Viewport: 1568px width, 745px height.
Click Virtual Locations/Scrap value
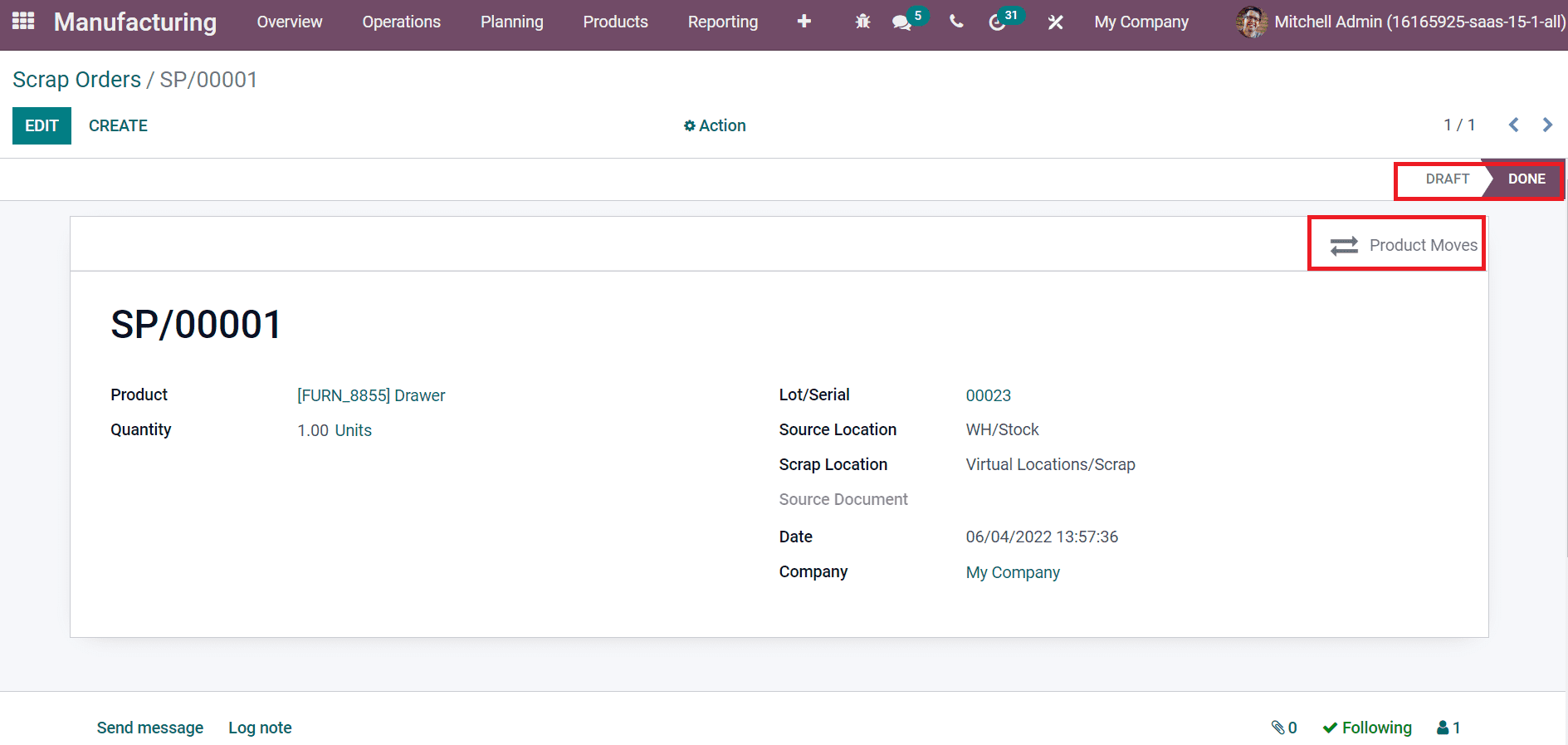(1050, 464)
